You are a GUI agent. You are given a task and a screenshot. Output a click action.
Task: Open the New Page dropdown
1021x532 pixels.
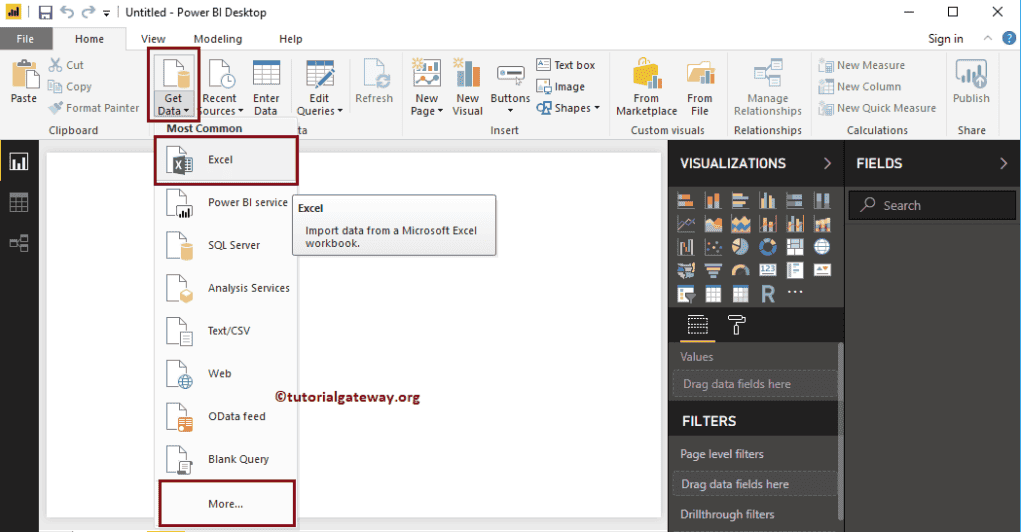(427, 86)
